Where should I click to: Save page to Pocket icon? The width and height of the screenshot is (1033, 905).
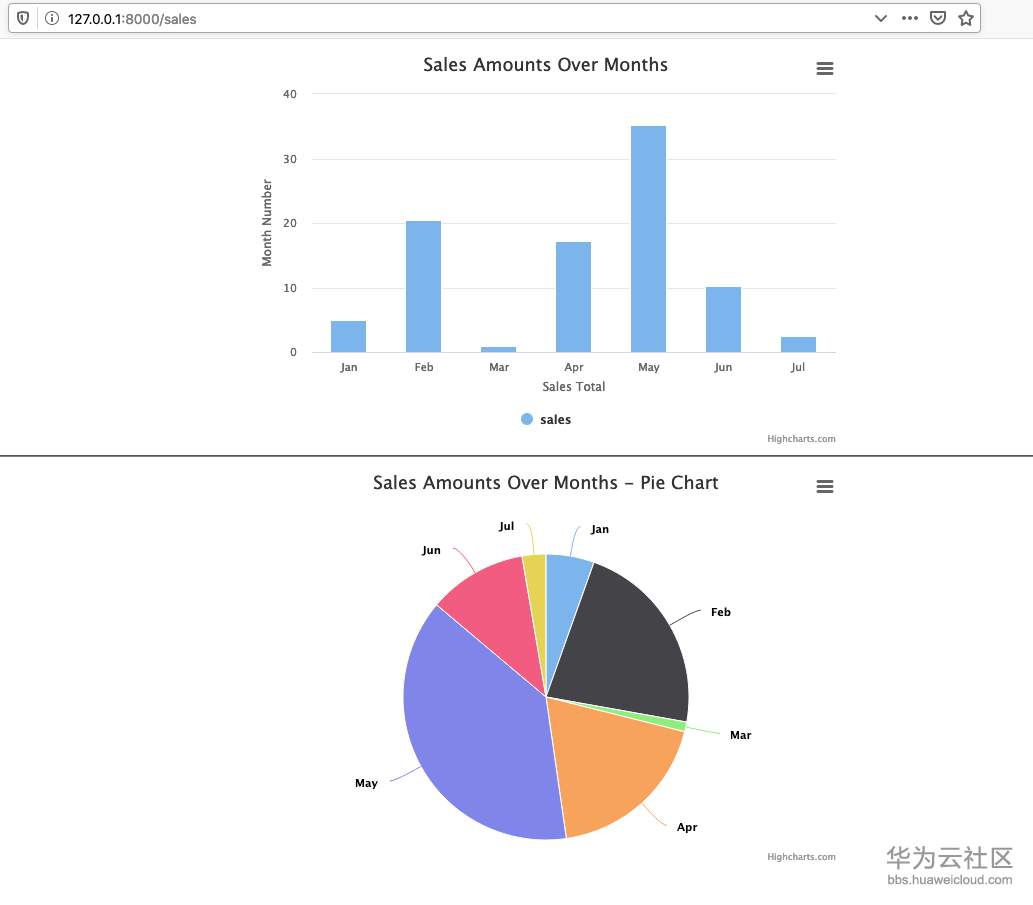click(x=937, y=18)
